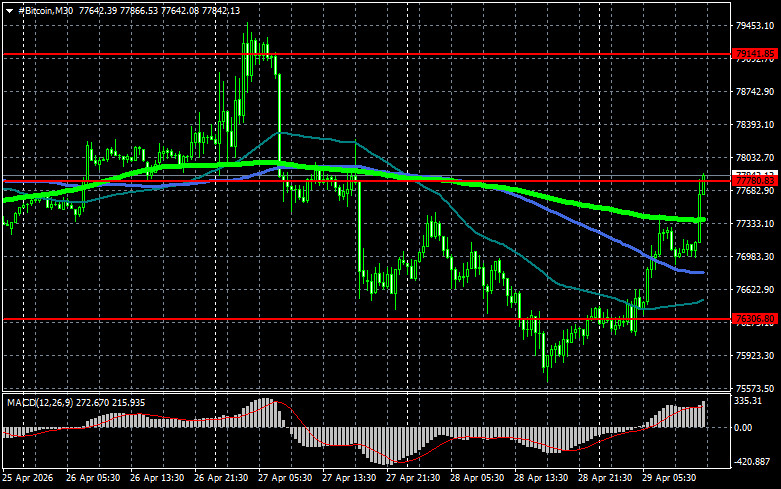
Task: Select the OHLC values 77642.39 77866.53 text
Action: (118, 10)
